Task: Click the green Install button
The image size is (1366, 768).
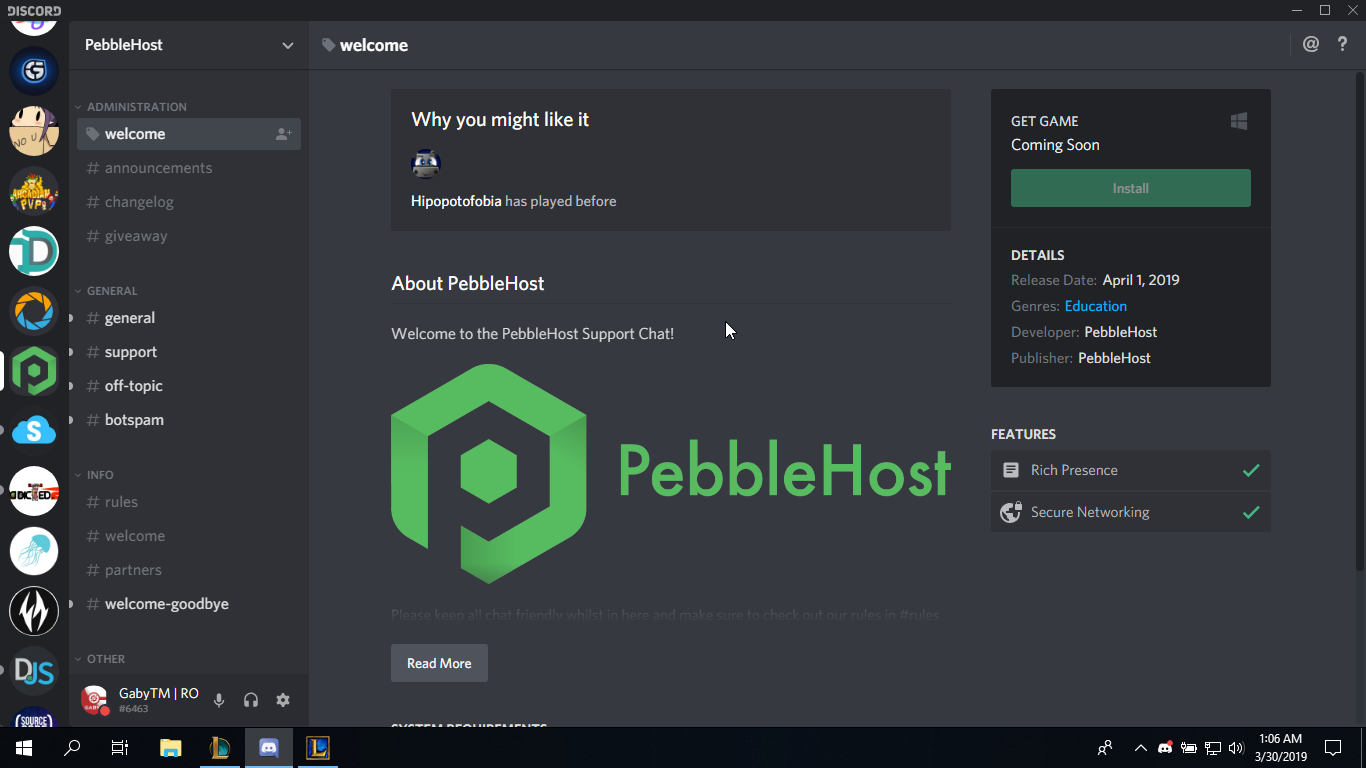Action: [x=1131, y=188]
